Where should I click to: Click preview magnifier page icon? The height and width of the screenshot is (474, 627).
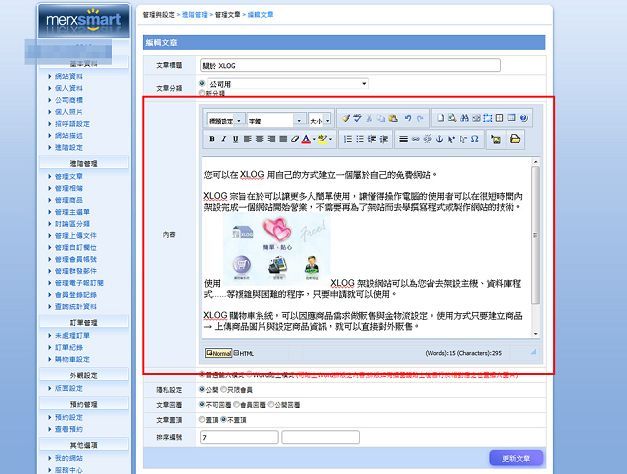(452, 118)
